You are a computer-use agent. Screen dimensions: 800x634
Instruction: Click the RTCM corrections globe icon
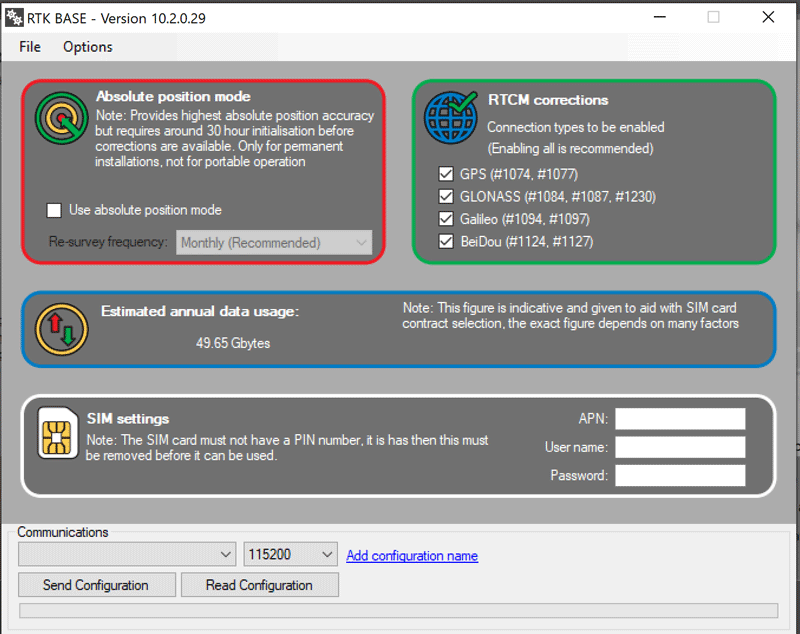(450, 118)
